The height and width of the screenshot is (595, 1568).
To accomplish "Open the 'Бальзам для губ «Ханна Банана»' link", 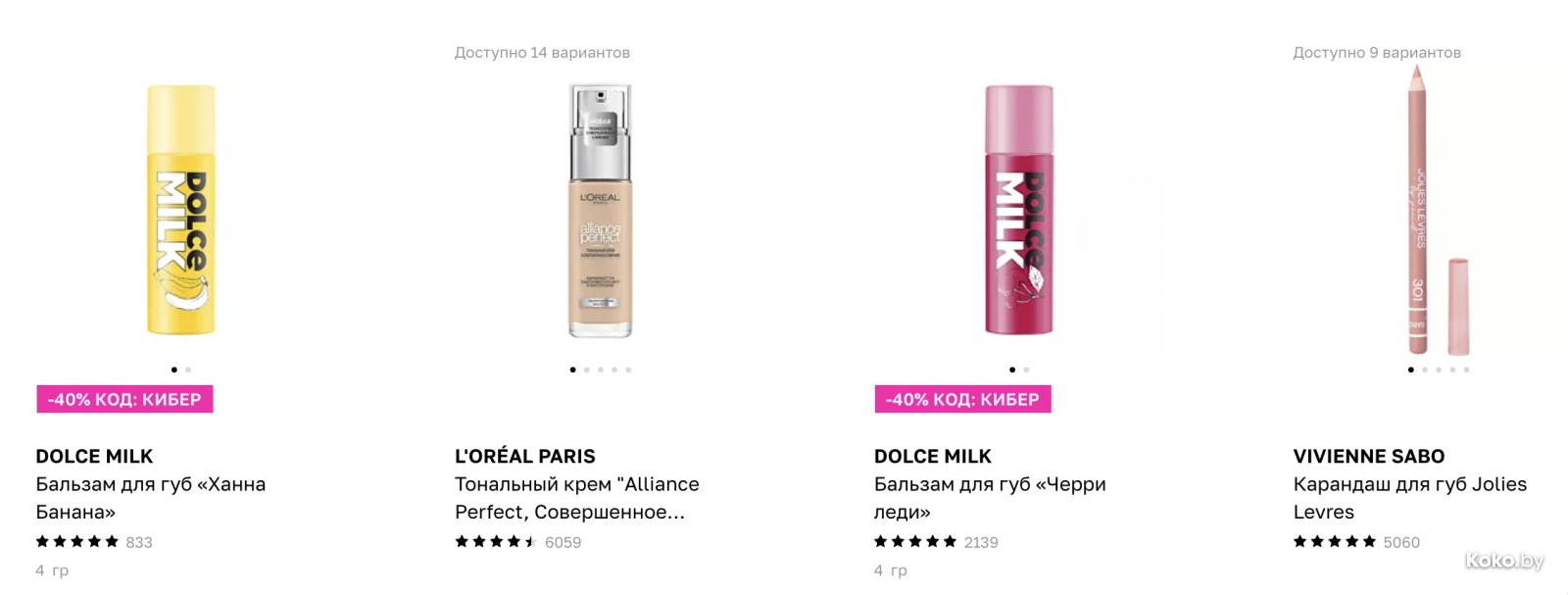I will [151, 498].
